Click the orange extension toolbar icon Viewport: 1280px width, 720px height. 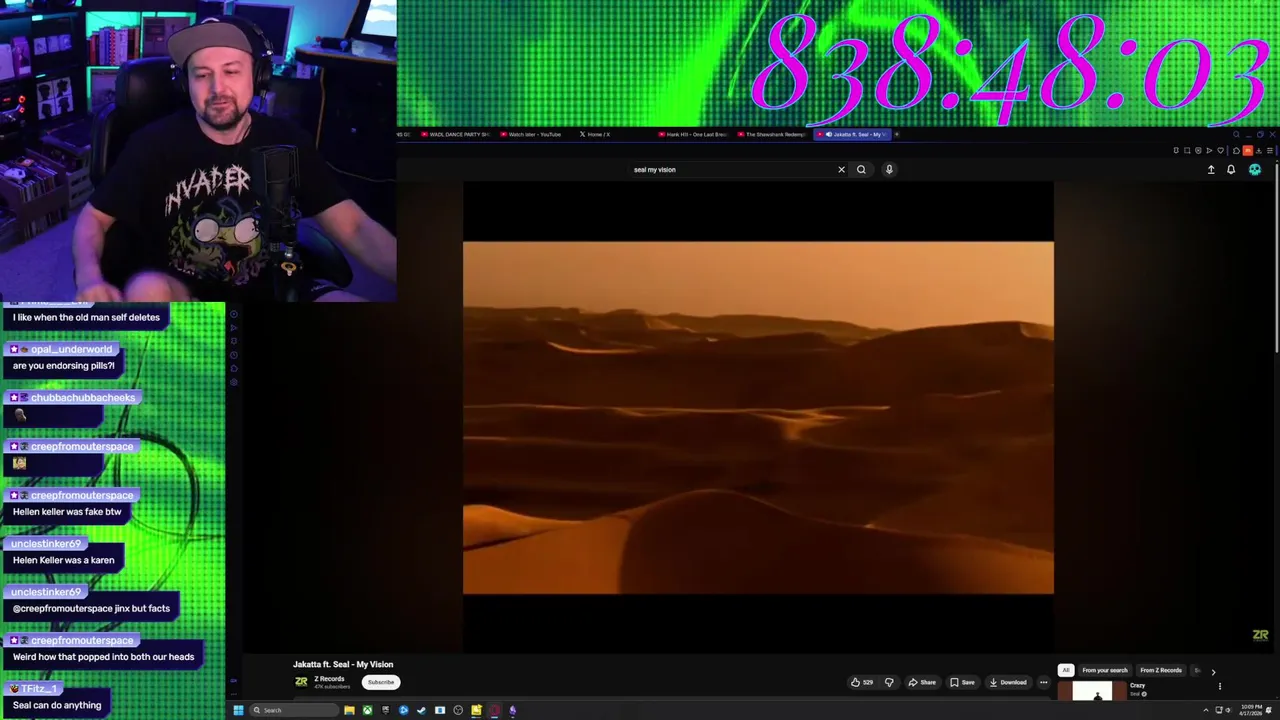pyautogui.click(x=1247, y=150)
